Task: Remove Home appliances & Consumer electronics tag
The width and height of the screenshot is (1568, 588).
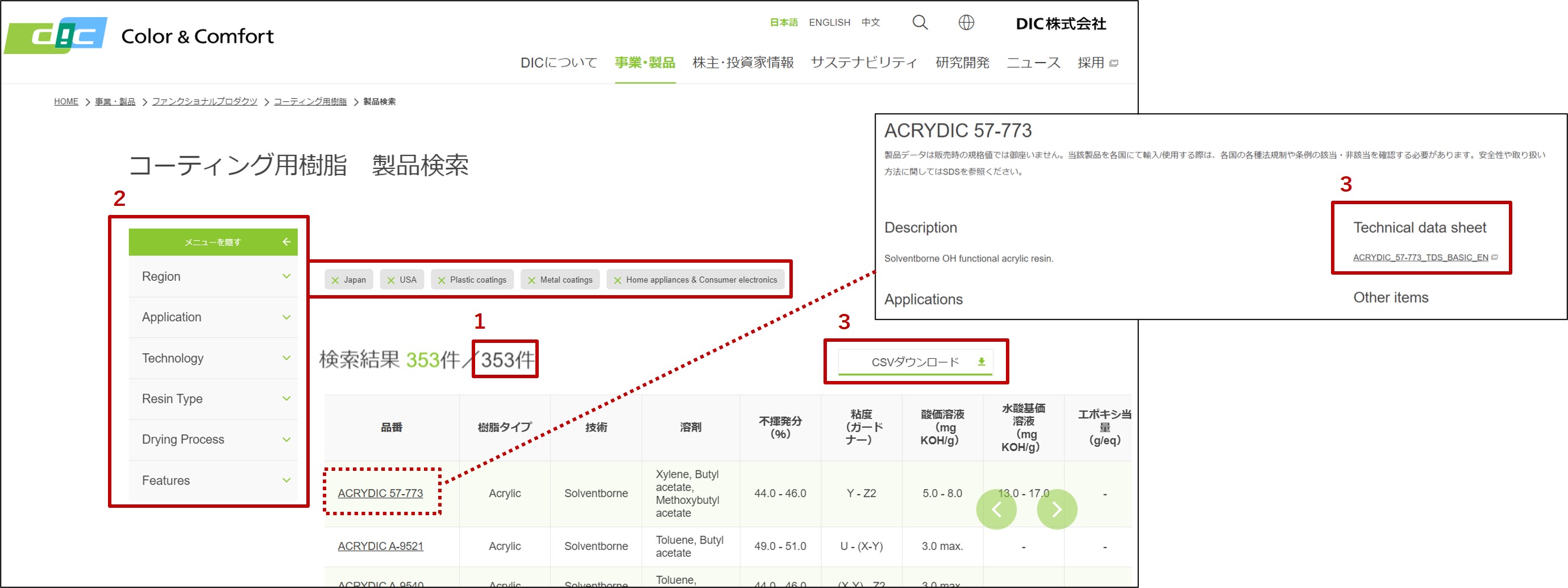Action: point(617,280)
